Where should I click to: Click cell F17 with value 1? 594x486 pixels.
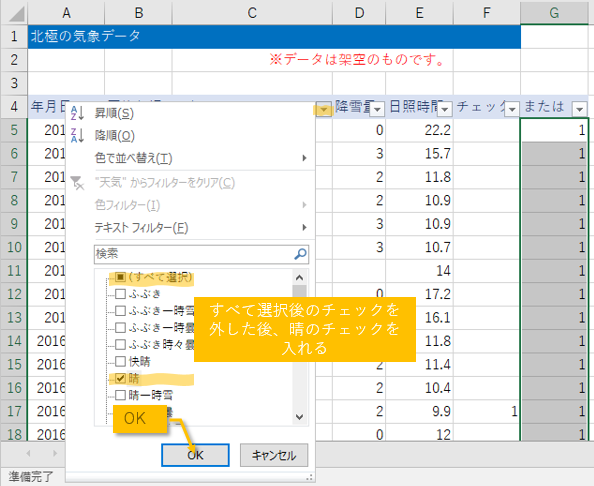(487, 411)
